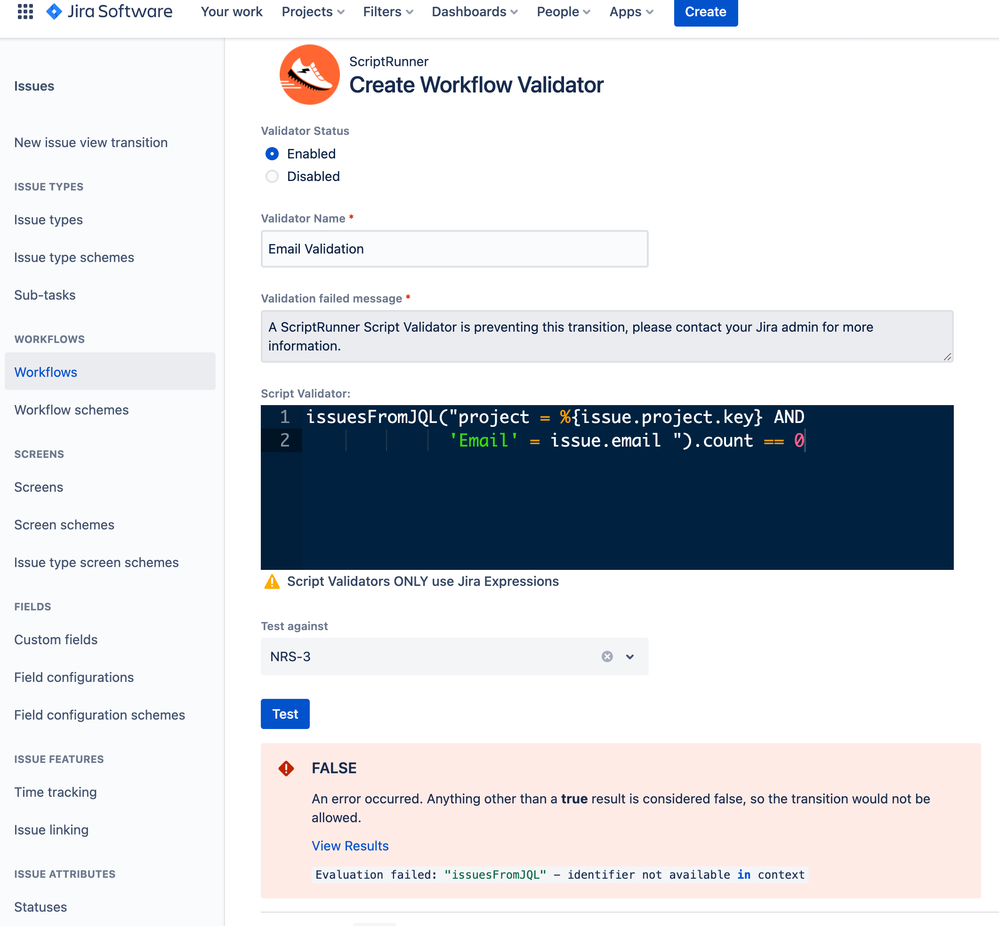Open Time tracking settings
Screen dimensions: 999x926
(55, 792)
